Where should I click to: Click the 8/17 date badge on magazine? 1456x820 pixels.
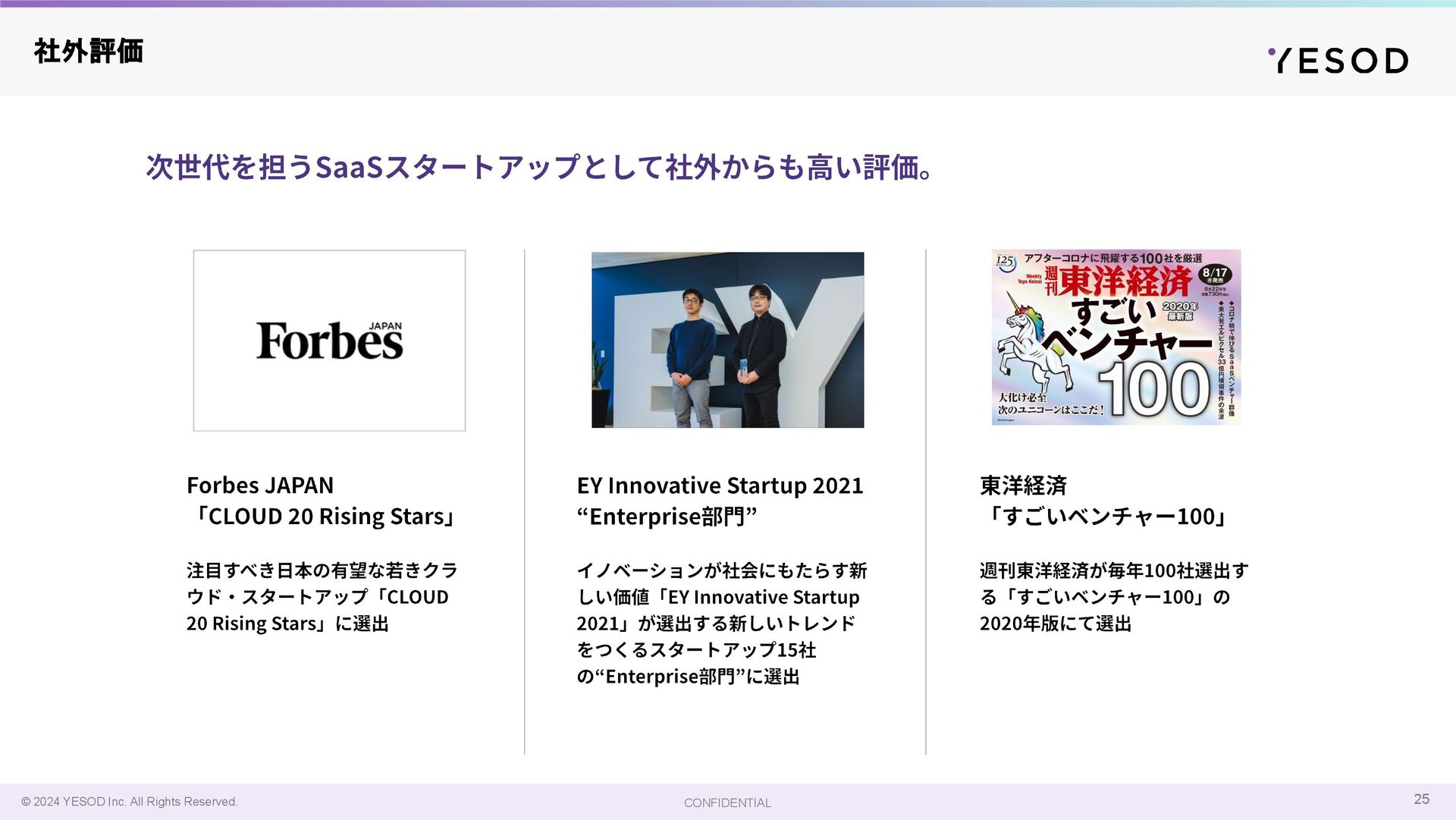(1214, 274)
